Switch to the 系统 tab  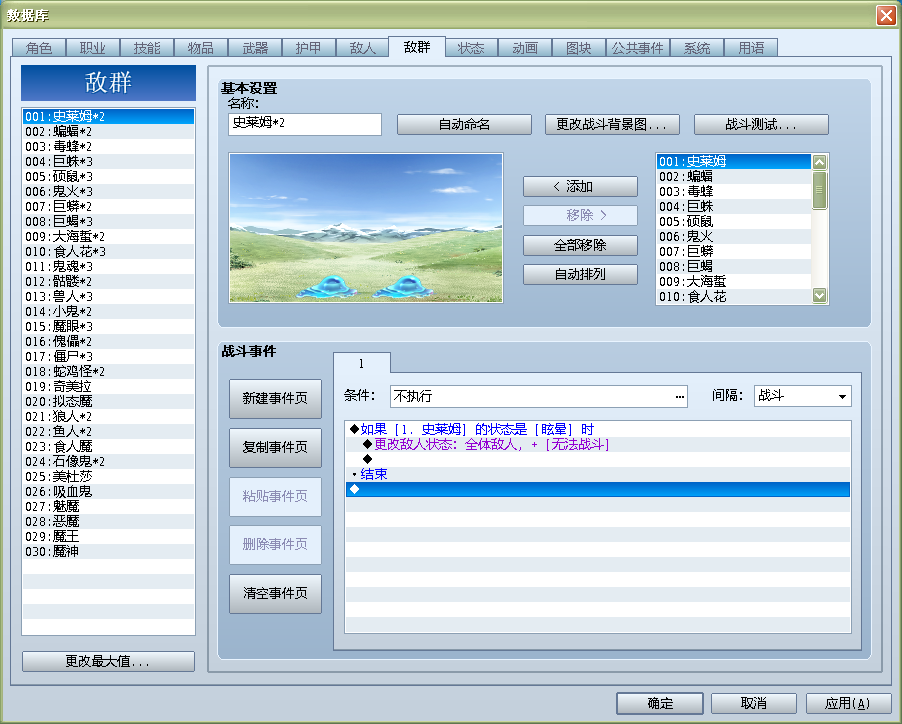pos(697,48)
